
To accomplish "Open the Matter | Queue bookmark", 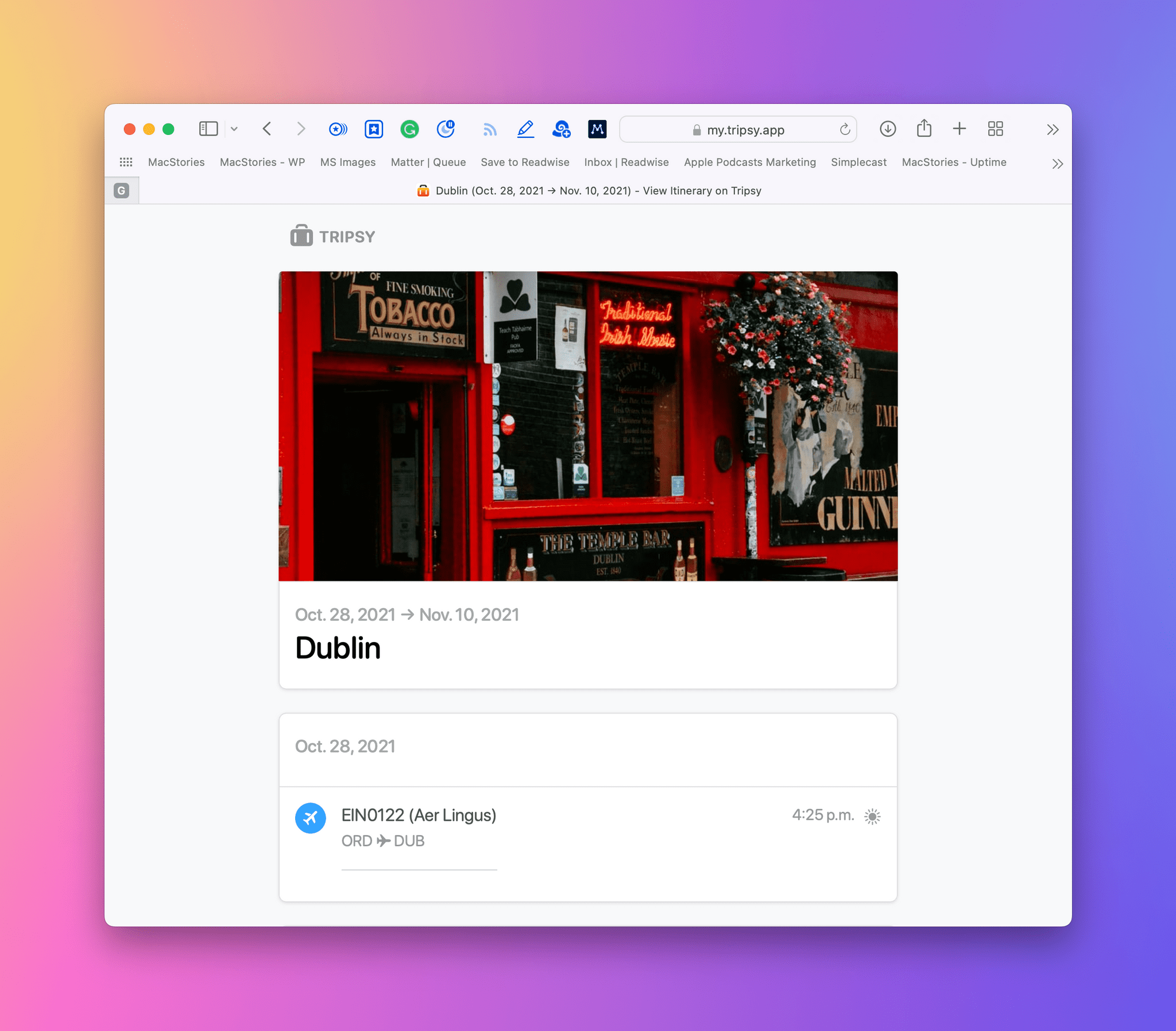I will tap(428, 162).
